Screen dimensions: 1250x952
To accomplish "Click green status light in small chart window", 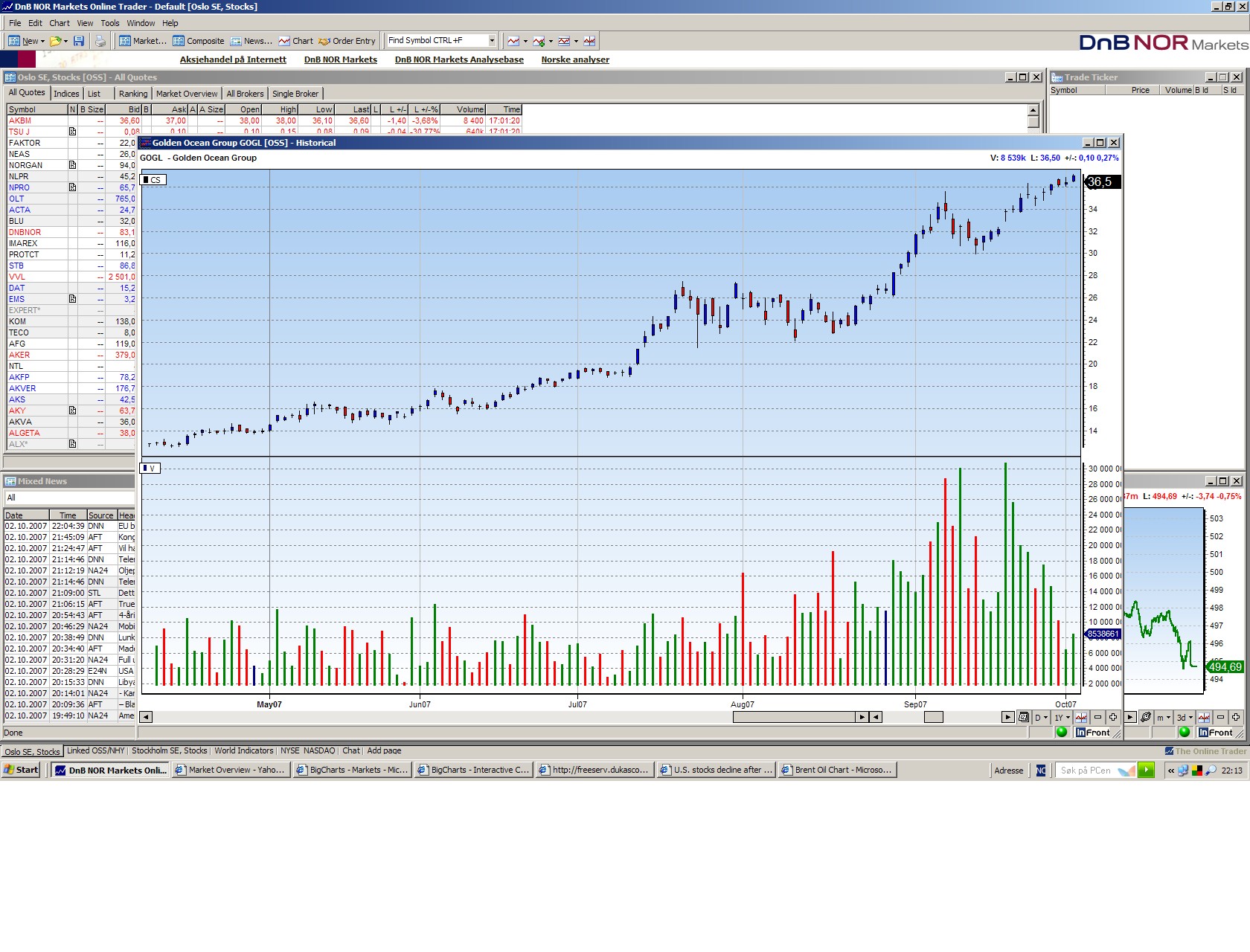I will [1185, 732].
